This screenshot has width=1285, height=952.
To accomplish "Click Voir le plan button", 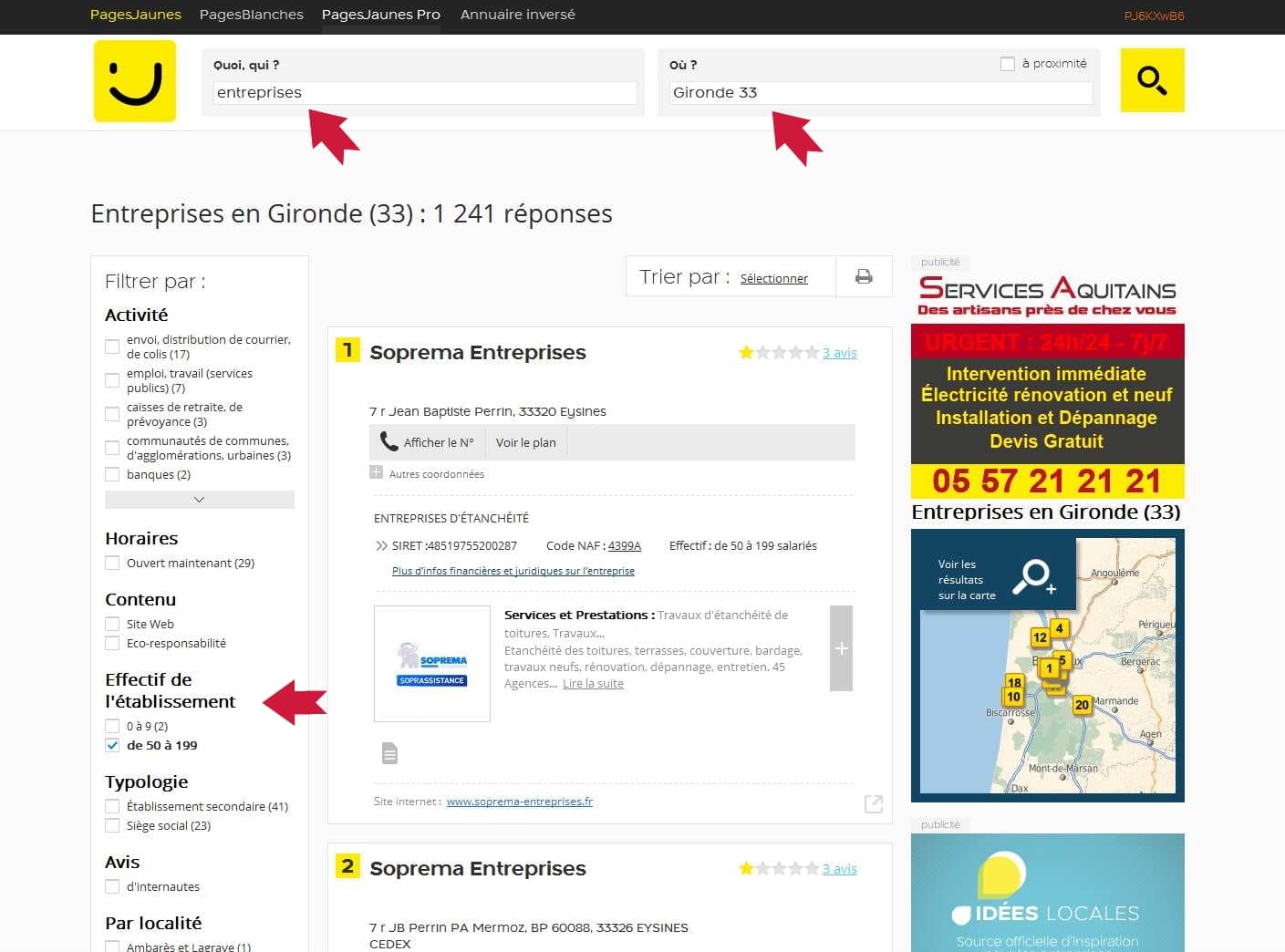I will 525,442.
